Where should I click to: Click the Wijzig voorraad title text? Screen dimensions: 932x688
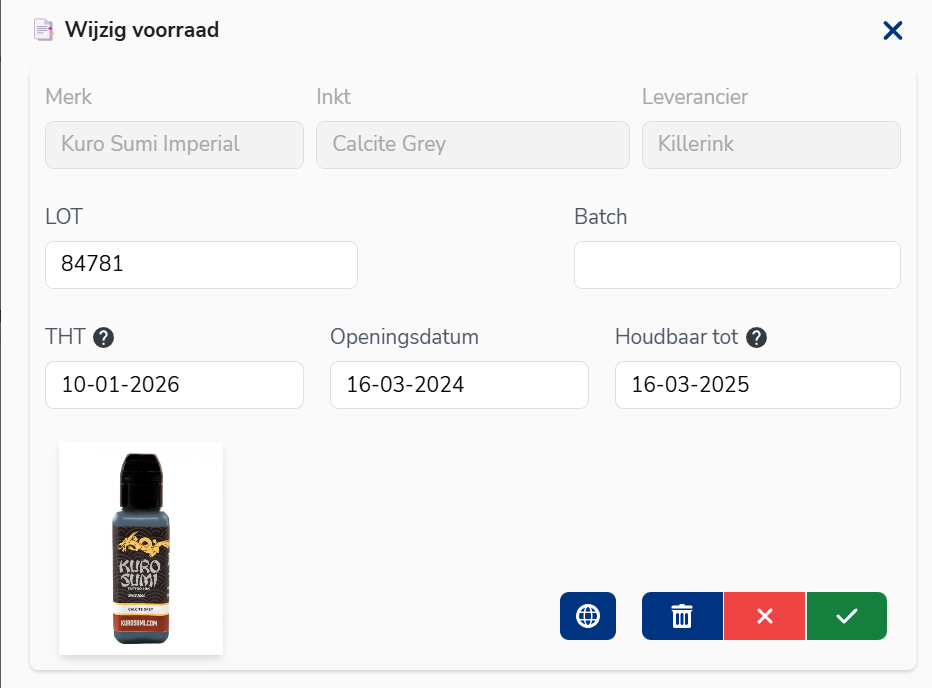[x=142, y=30]
